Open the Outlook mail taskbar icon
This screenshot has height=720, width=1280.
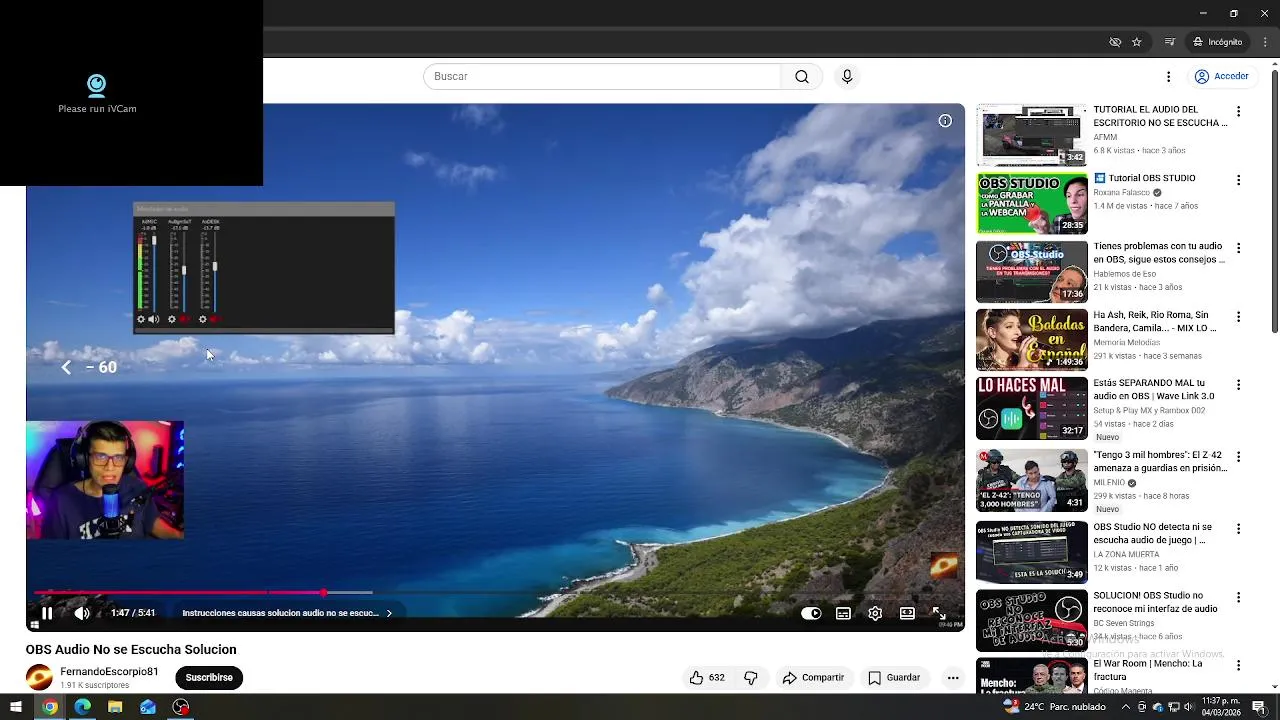[148, 707]
